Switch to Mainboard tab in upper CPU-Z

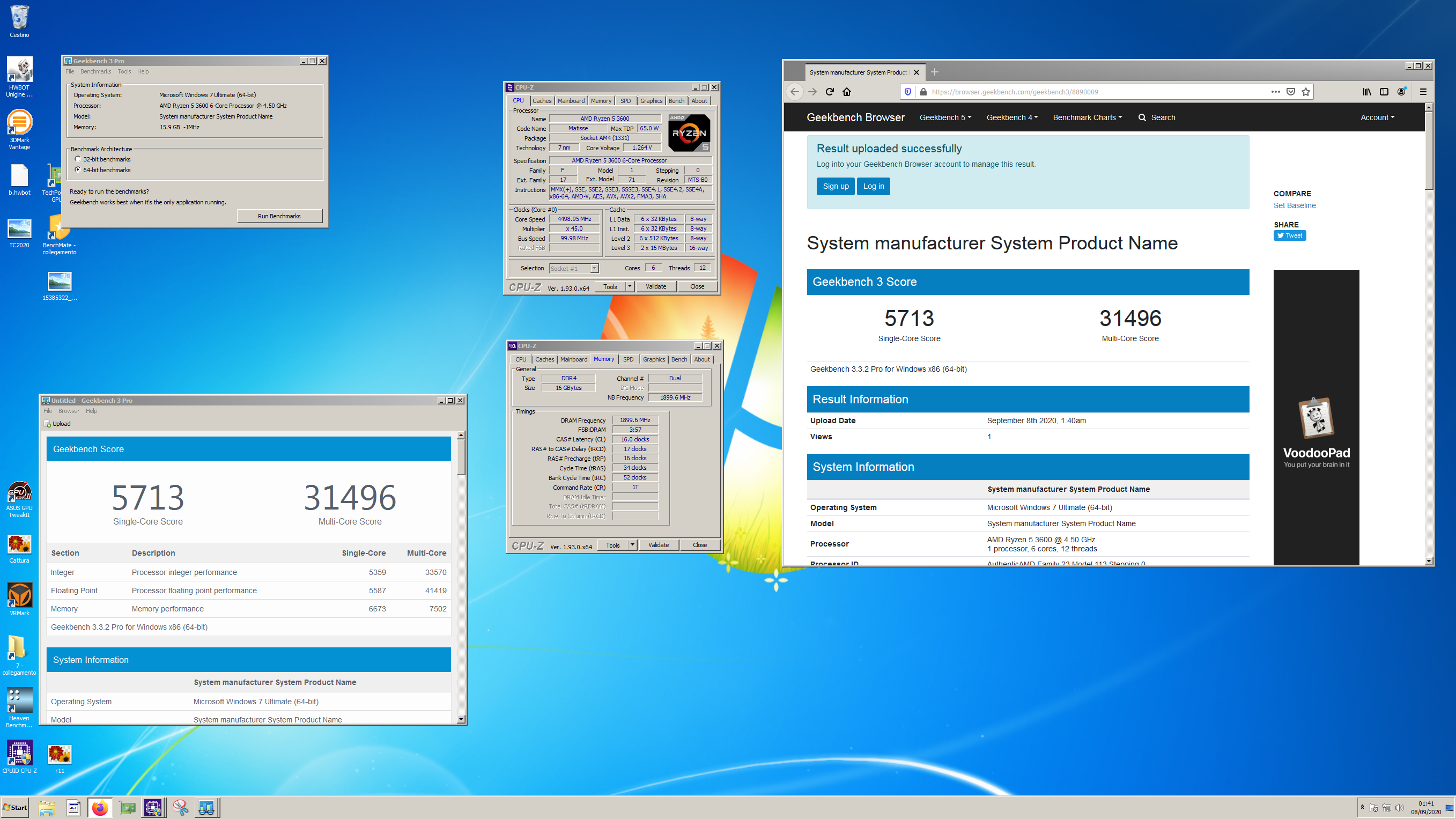(571, 101)
